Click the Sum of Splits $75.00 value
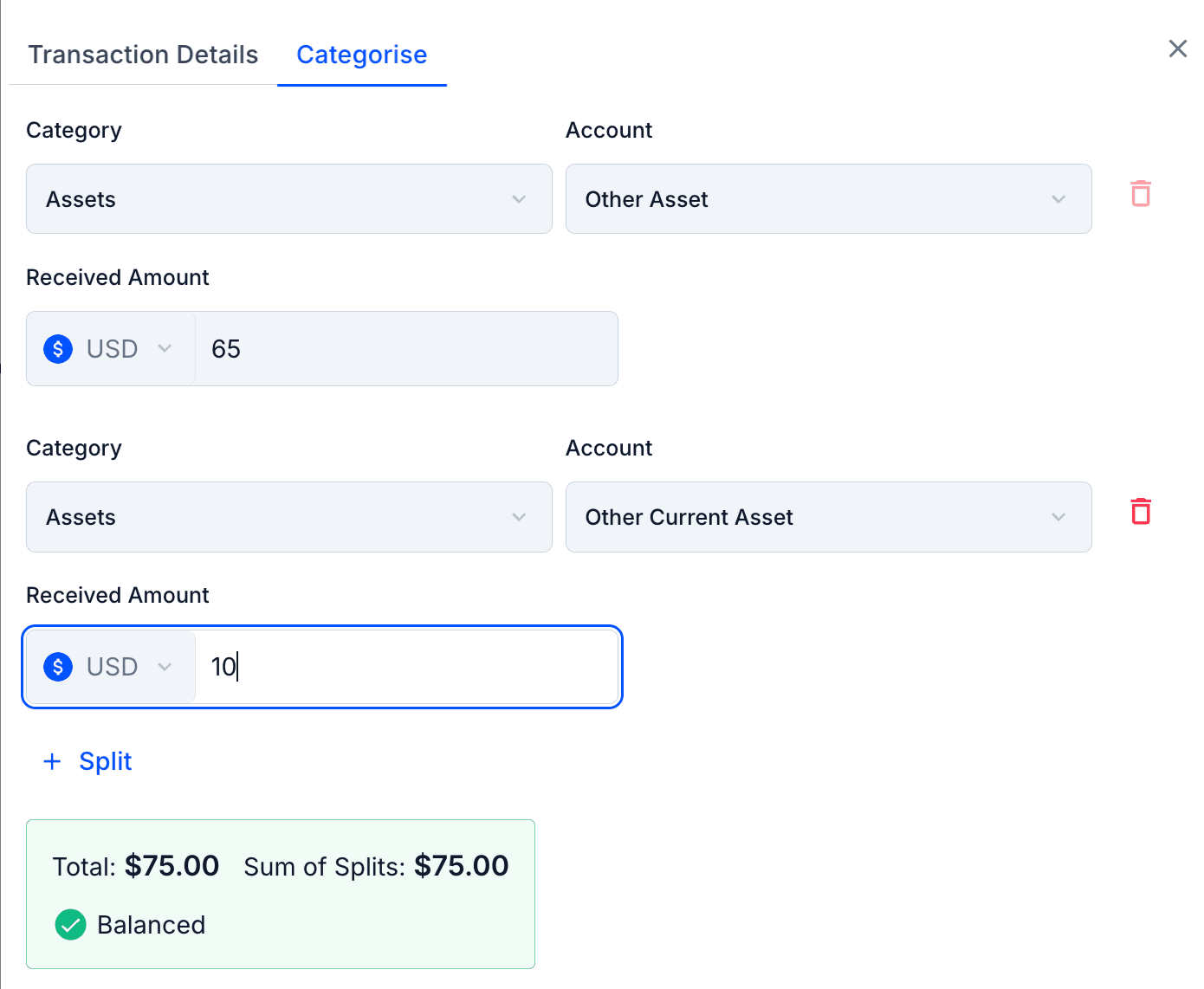The image size is (1204, 989). 461,866
